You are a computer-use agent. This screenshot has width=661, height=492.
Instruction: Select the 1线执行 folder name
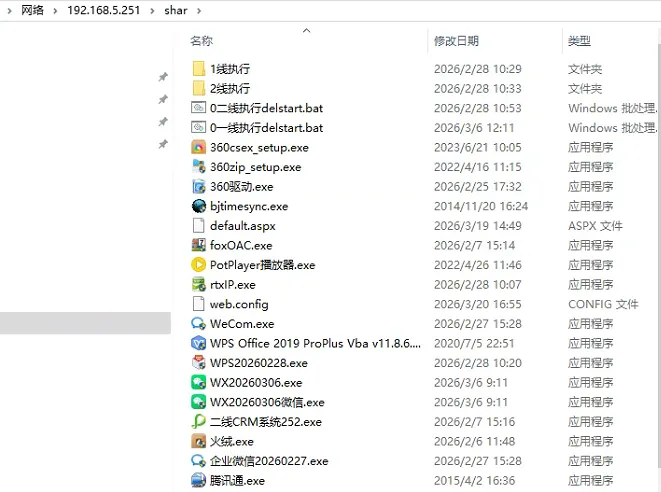[230, 69]
